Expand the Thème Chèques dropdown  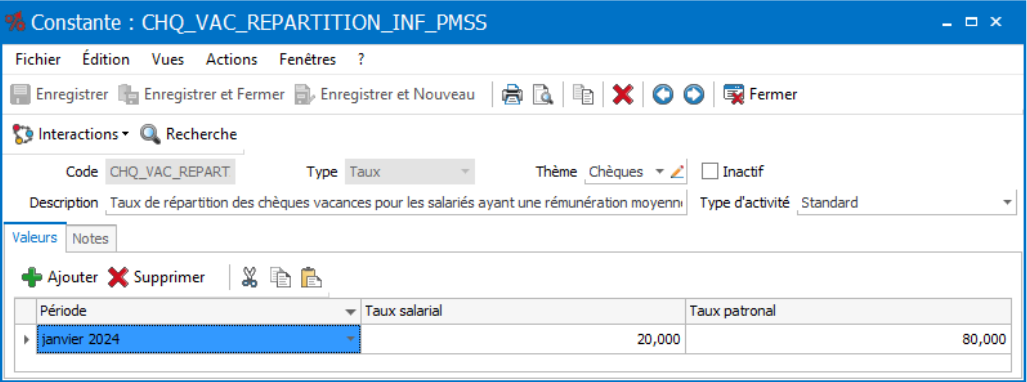[660, 172]
